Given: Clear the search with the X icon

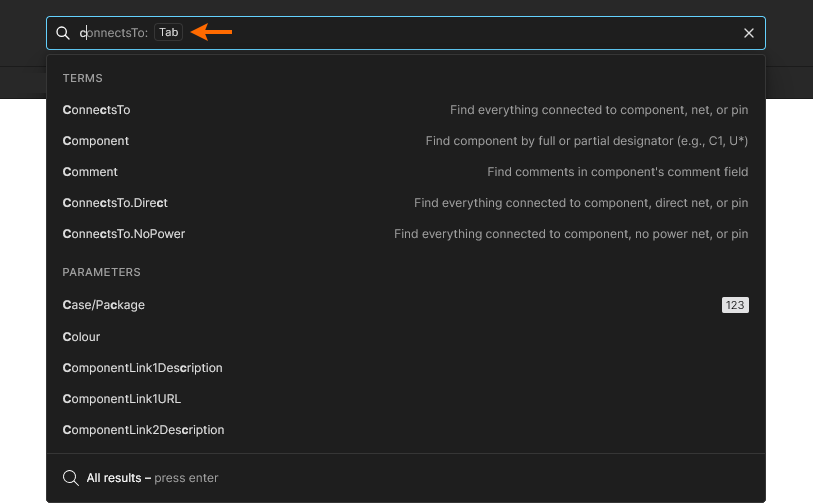Looking at the screenshot, I should (x=749, y=33).
